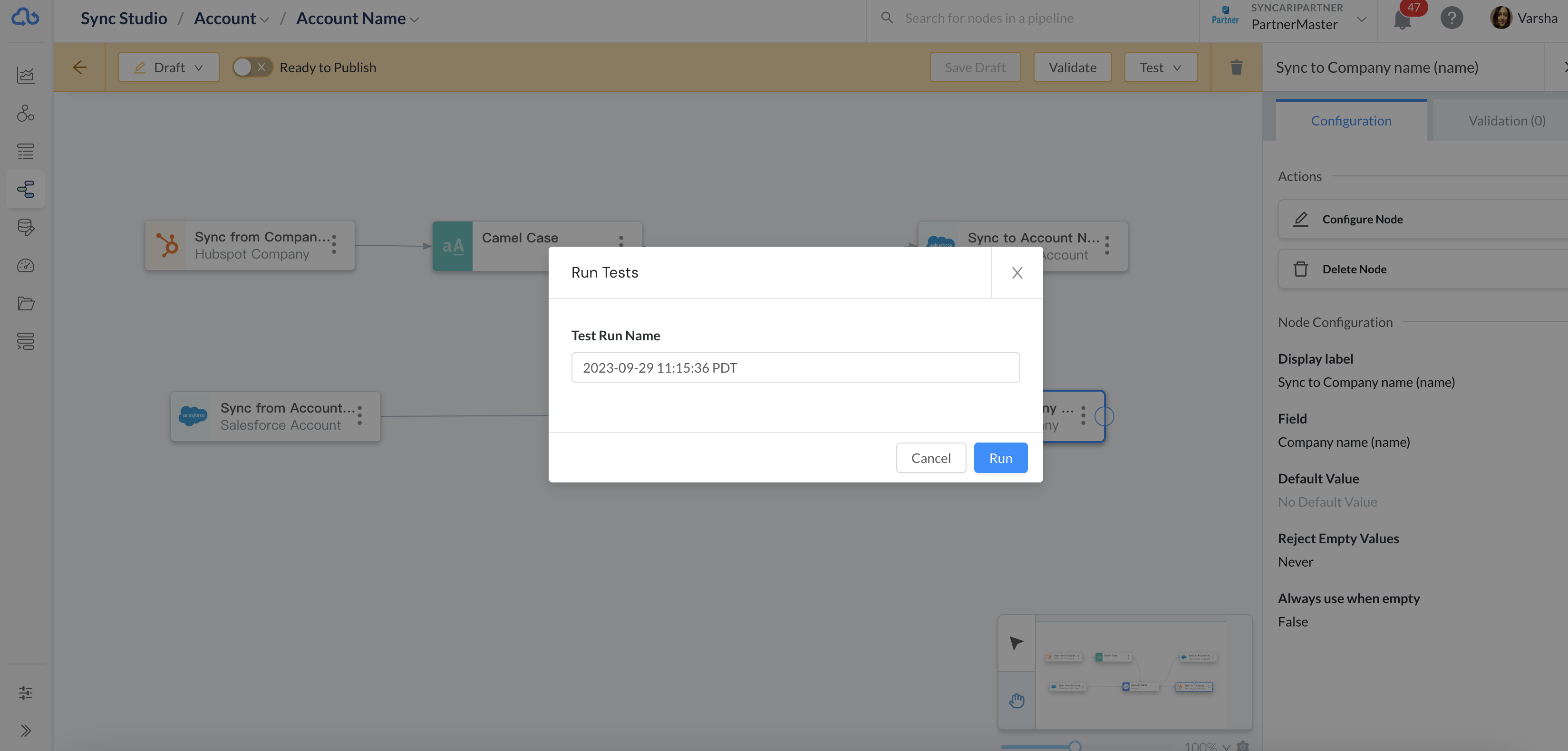Click the Delete Node action
Image resolution: width=1568 pixels, height=751 pixels.
(1423, 269)
